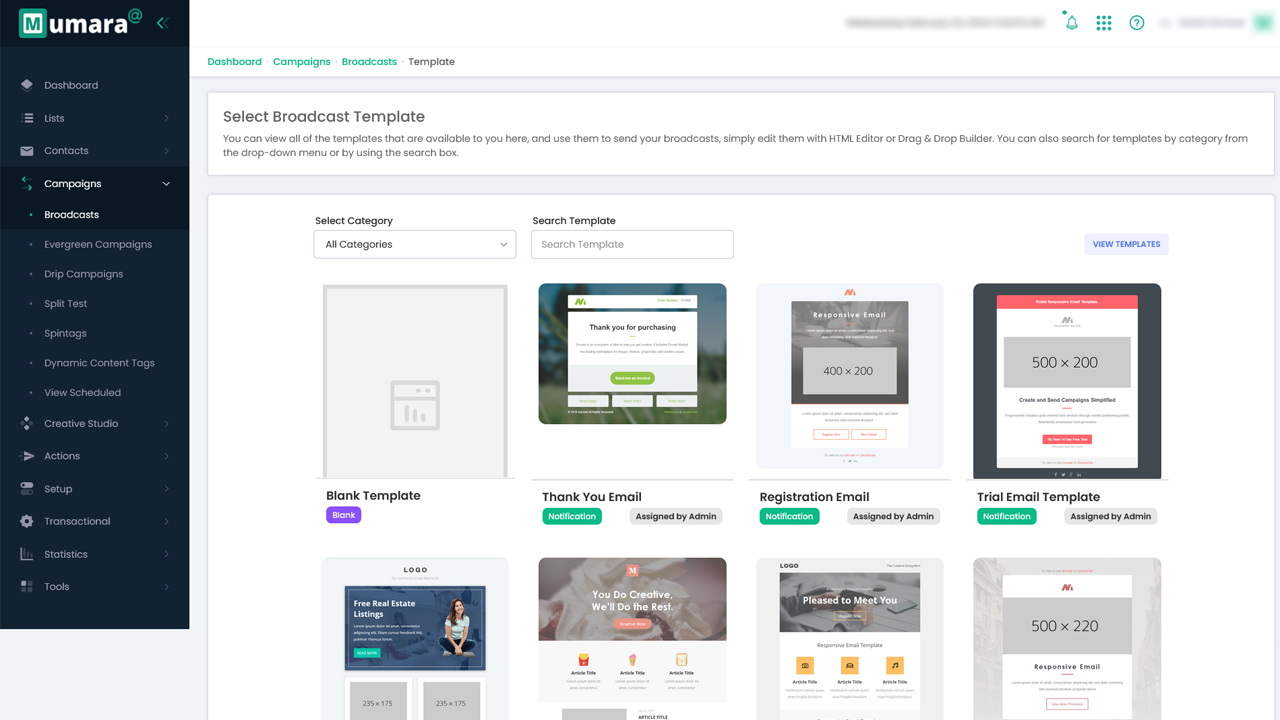Click "Assigned by Admin" under Trial Email Template
Viewport: 1280px width, 720px height.
point(1111,516)
